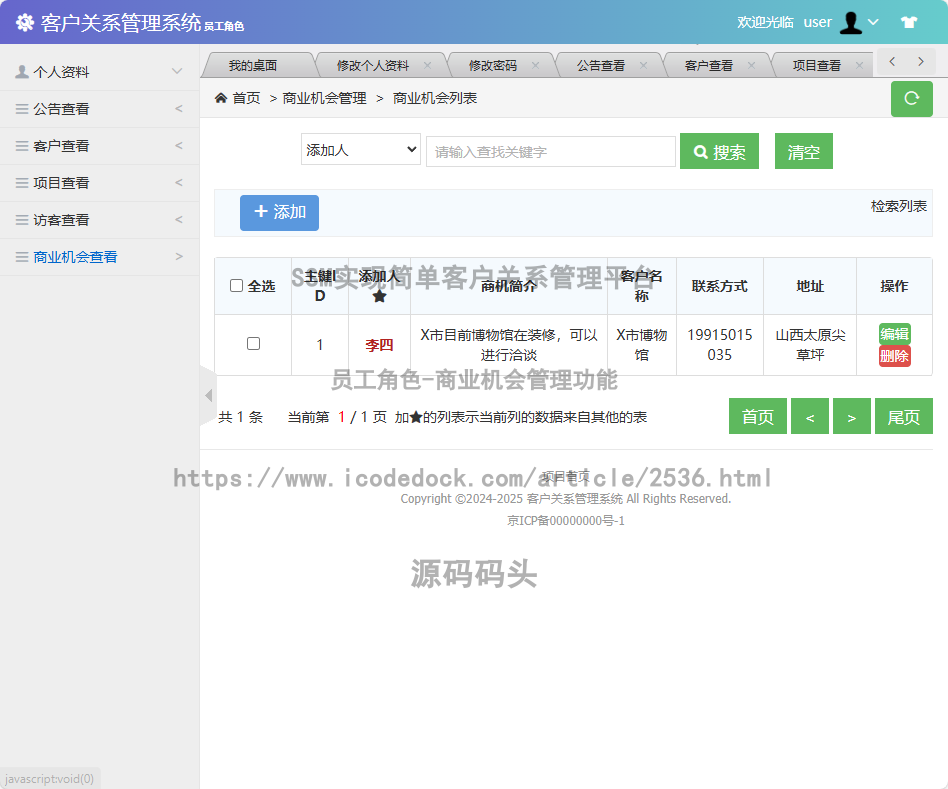Screen dimensions: 948x789
Task: Close the 项目查看 tab
Action: point(859,65)
